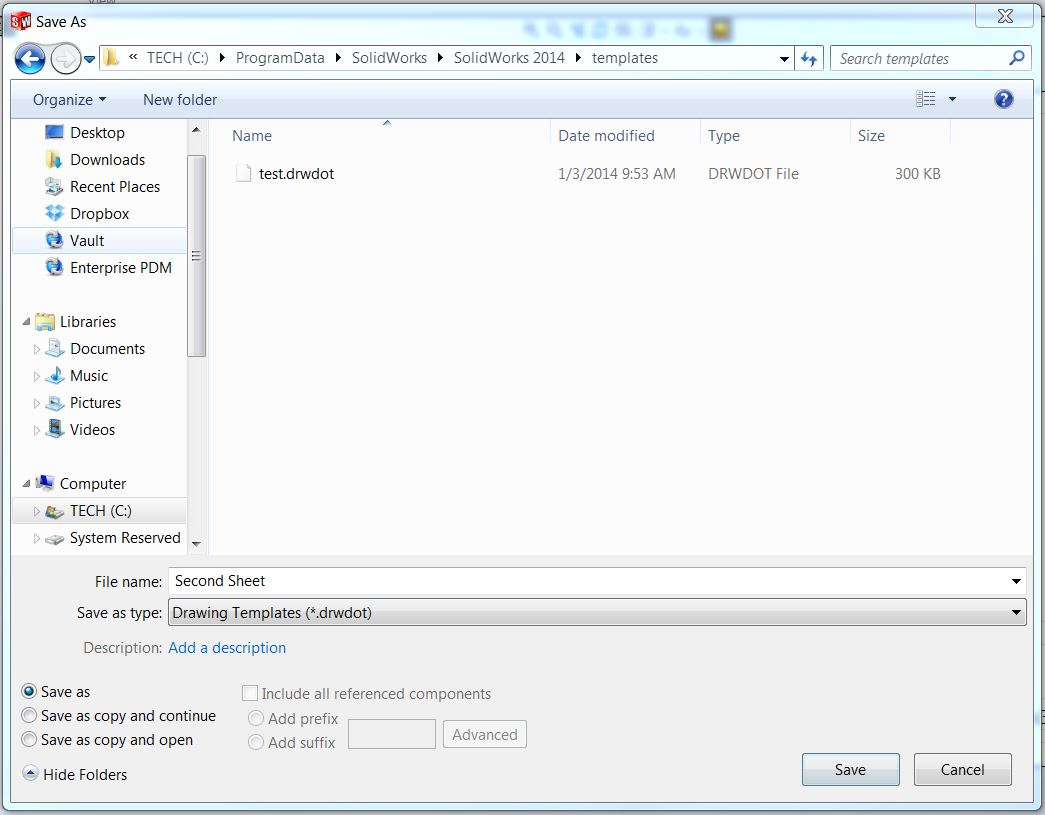The height and width of the screenshot is (815, 1045).
Task: Click the Refresh button beside the address bar
Action: tap(809, 58)
